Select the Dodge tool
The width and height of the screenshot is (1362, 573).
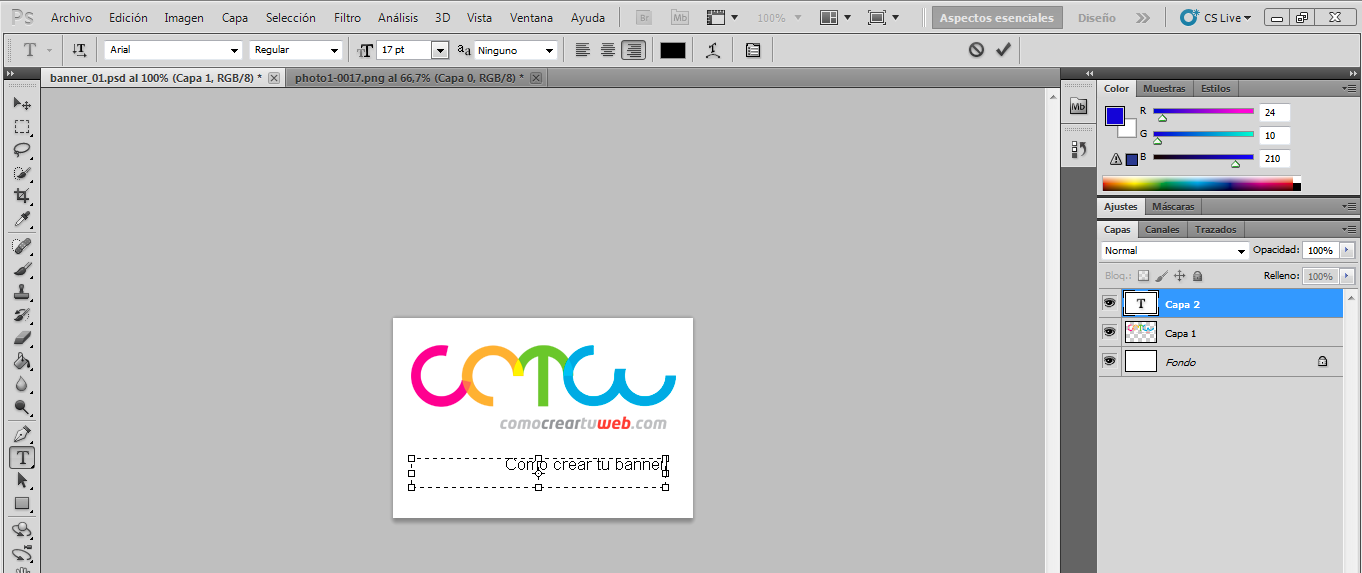tap(22, 407)
